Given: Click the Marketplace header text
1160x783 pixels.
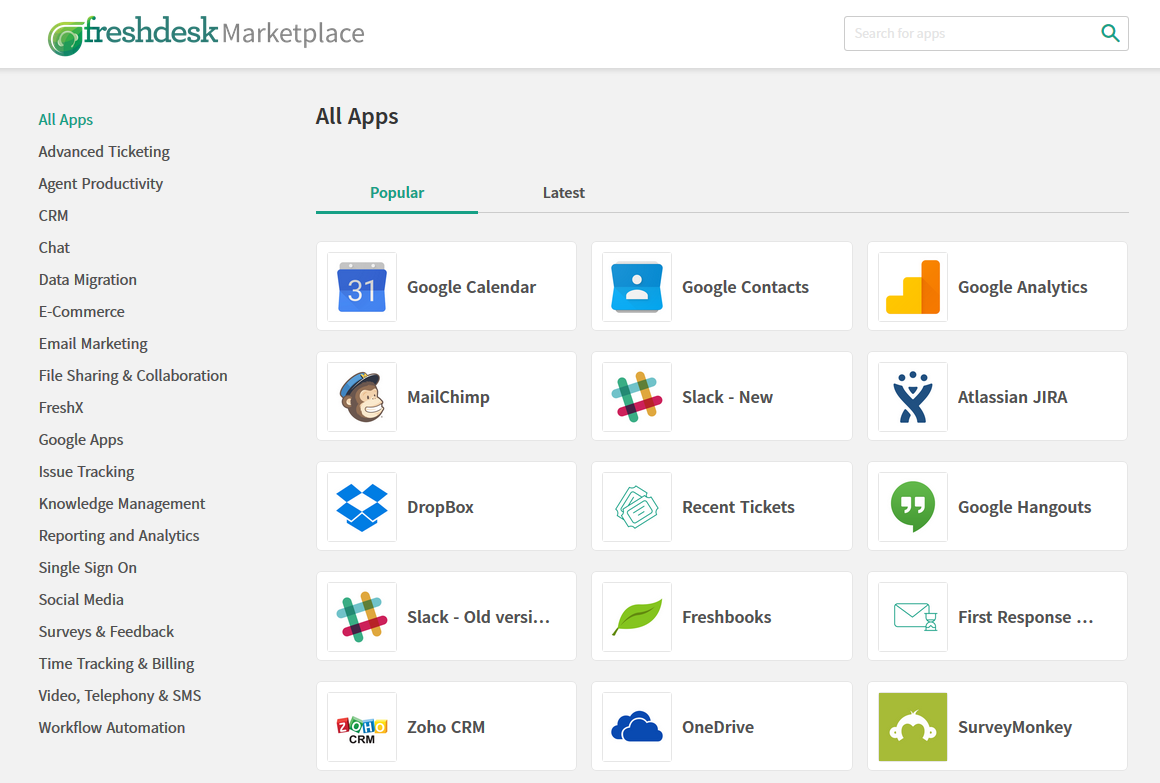Looking at the screenshot, I should click(293, 34).
